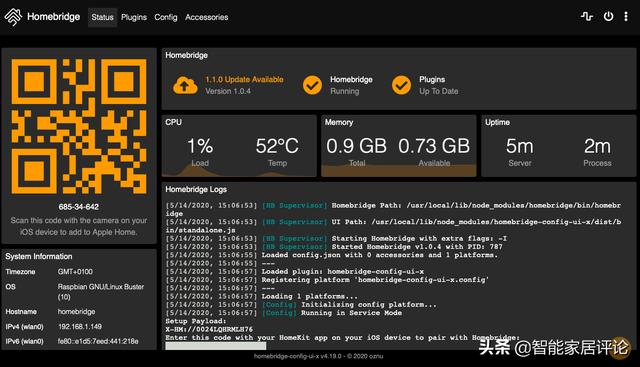640x367 pixels.
Task: Click the Version 1.0.4 text
Action: 228,91
